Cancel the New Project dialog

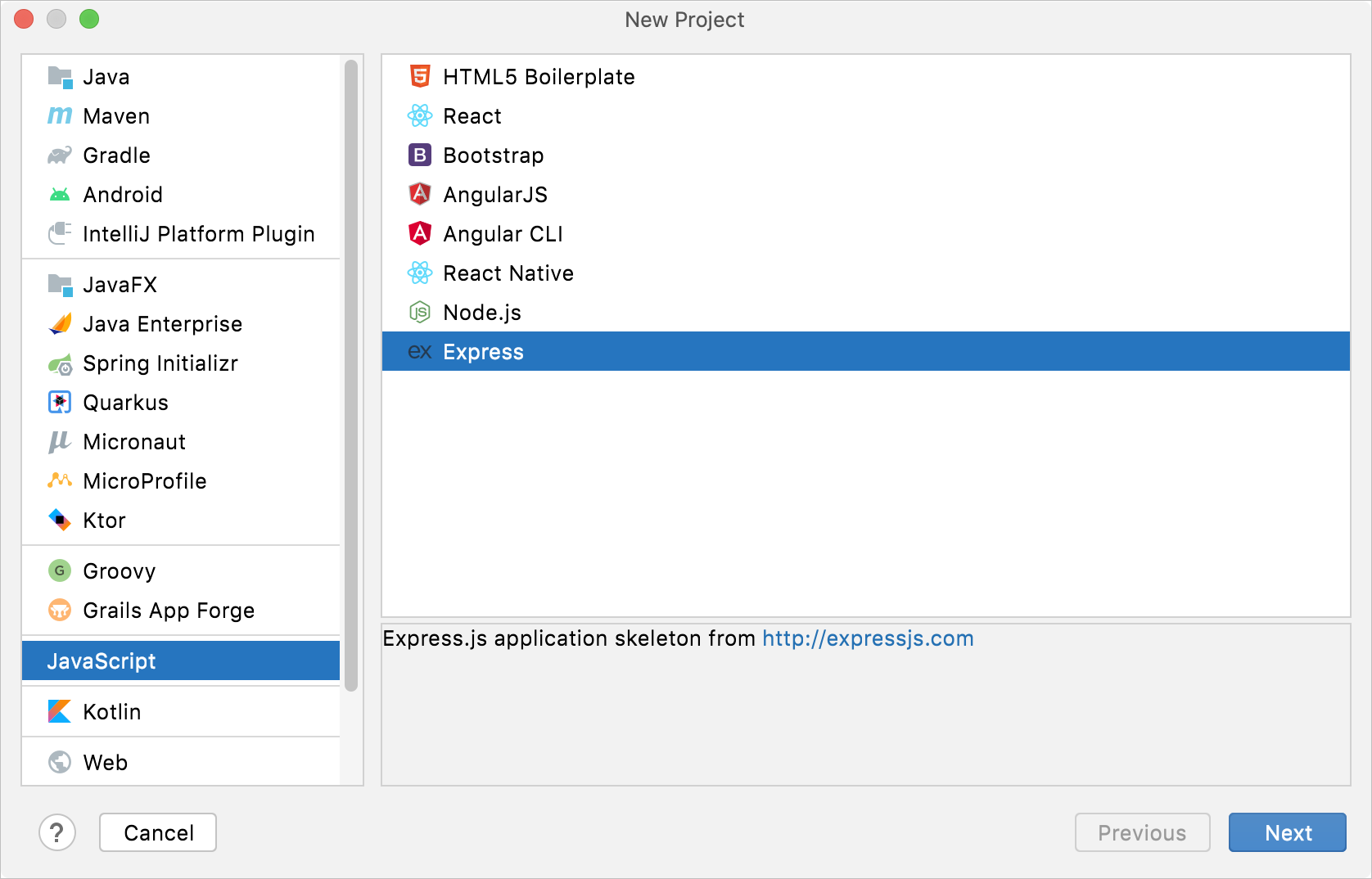click(158, 832)
